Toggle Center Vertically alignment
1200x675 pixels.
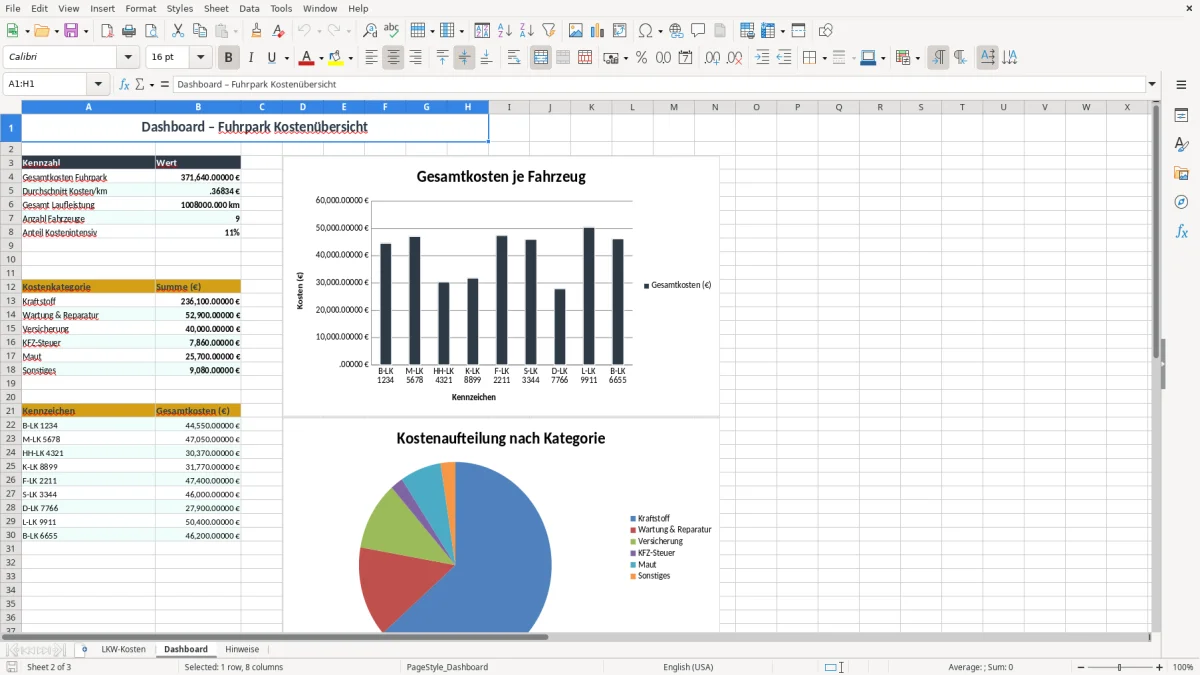[464, 58]
